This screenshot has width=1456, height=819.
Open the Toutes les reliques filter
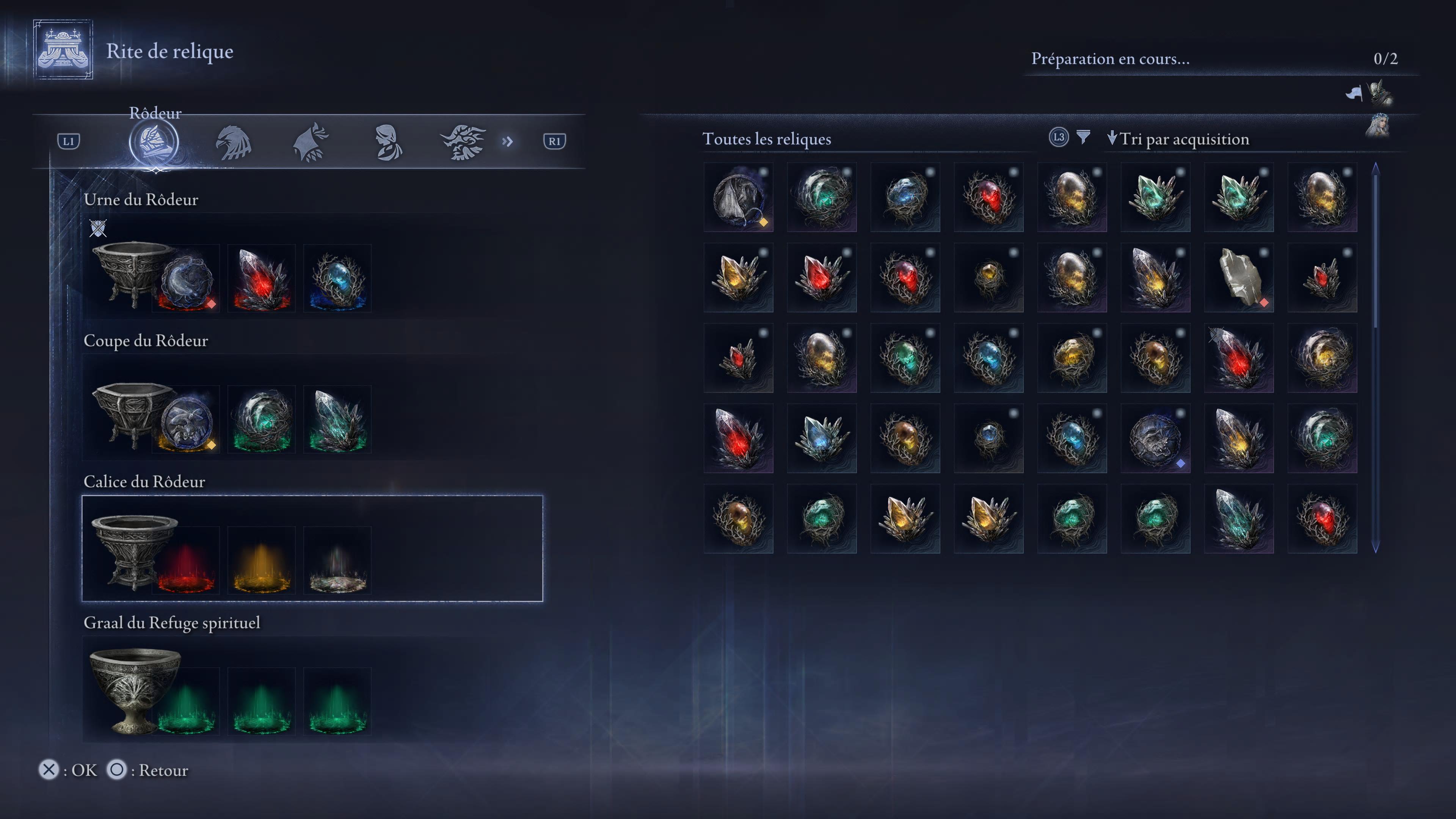(766, 138)
